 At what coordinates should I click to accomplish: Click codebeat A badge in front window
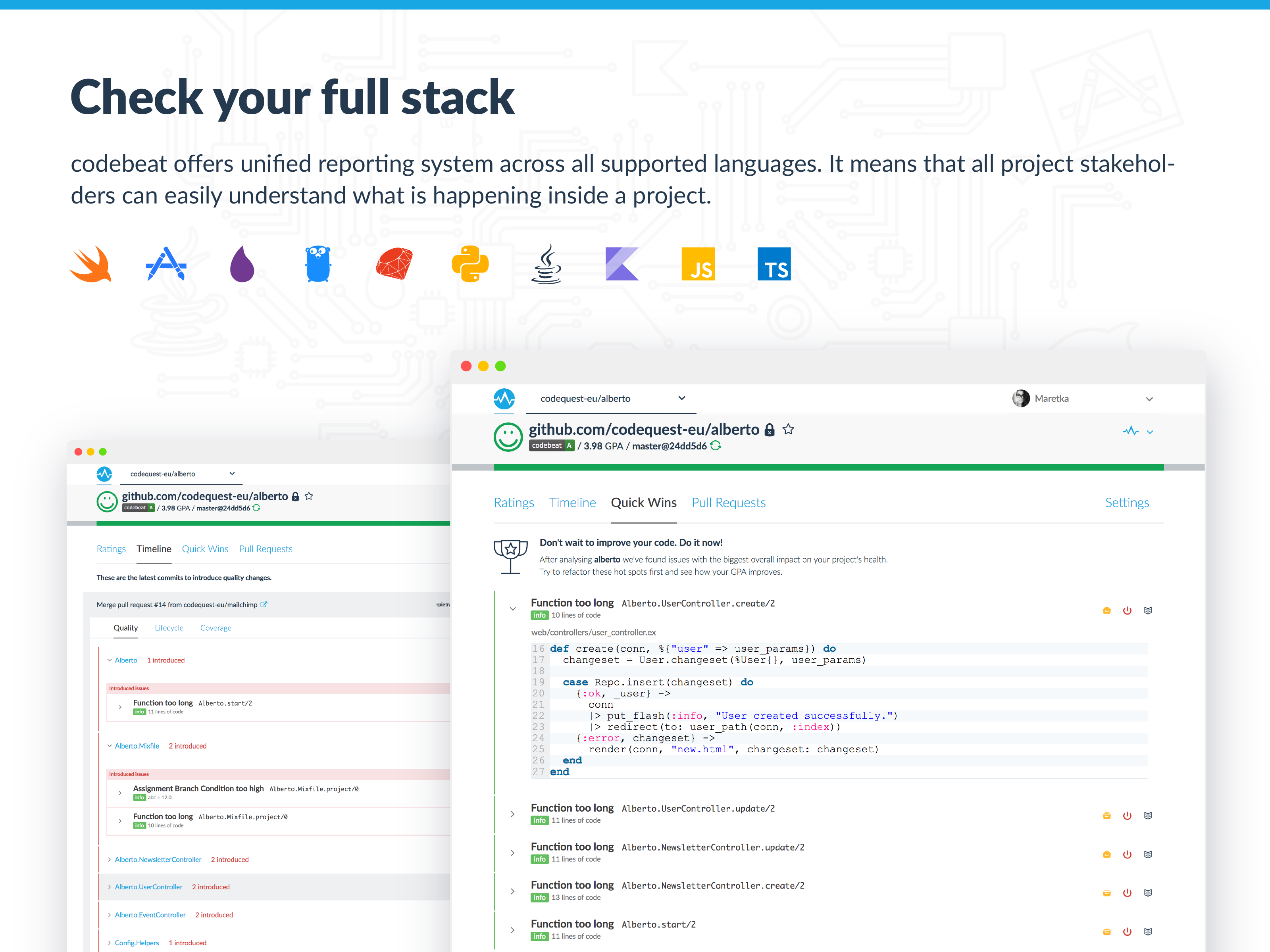551,446
